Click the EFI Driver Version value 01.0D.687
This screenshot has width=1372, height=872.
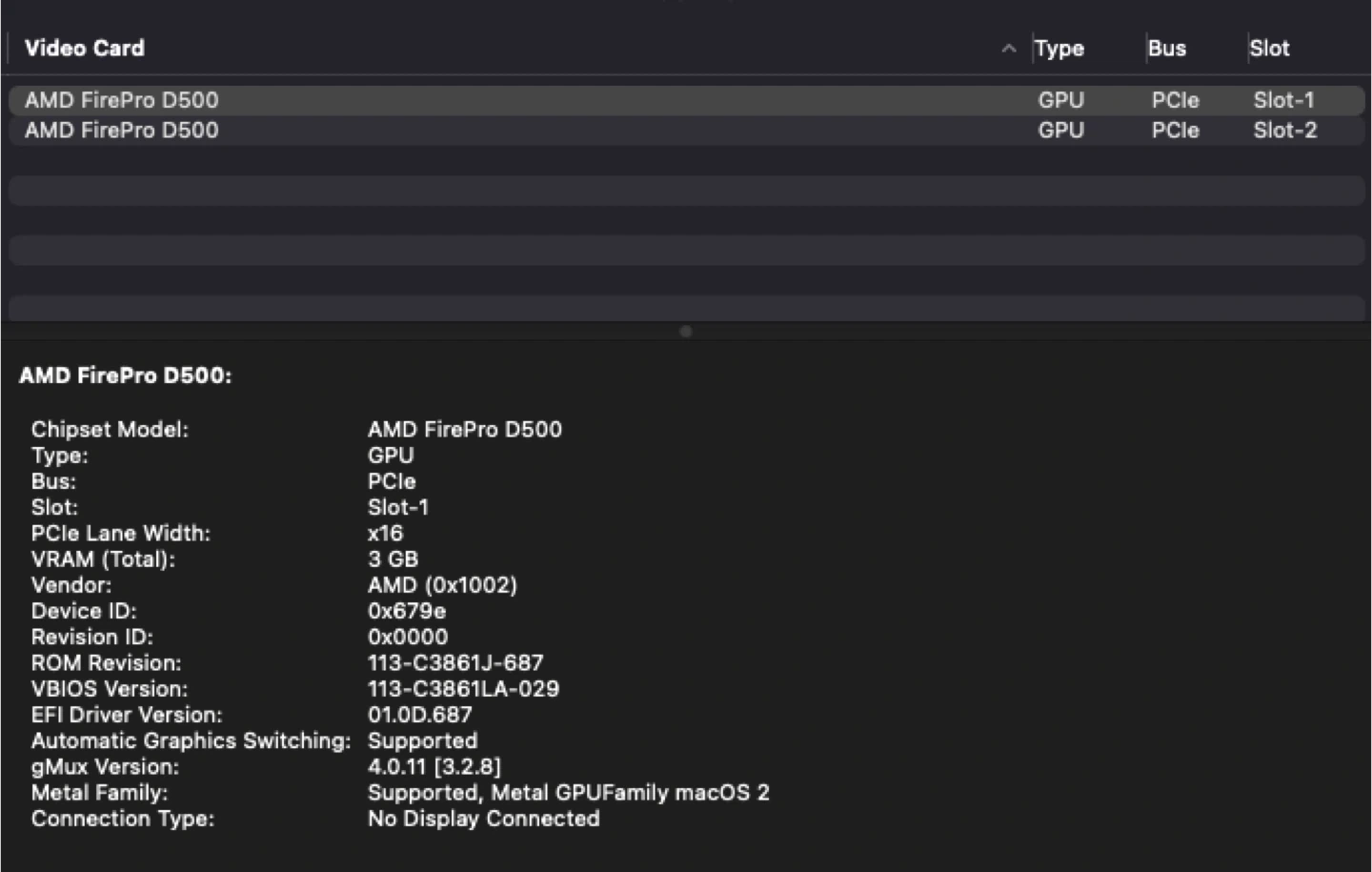[420, 715]
